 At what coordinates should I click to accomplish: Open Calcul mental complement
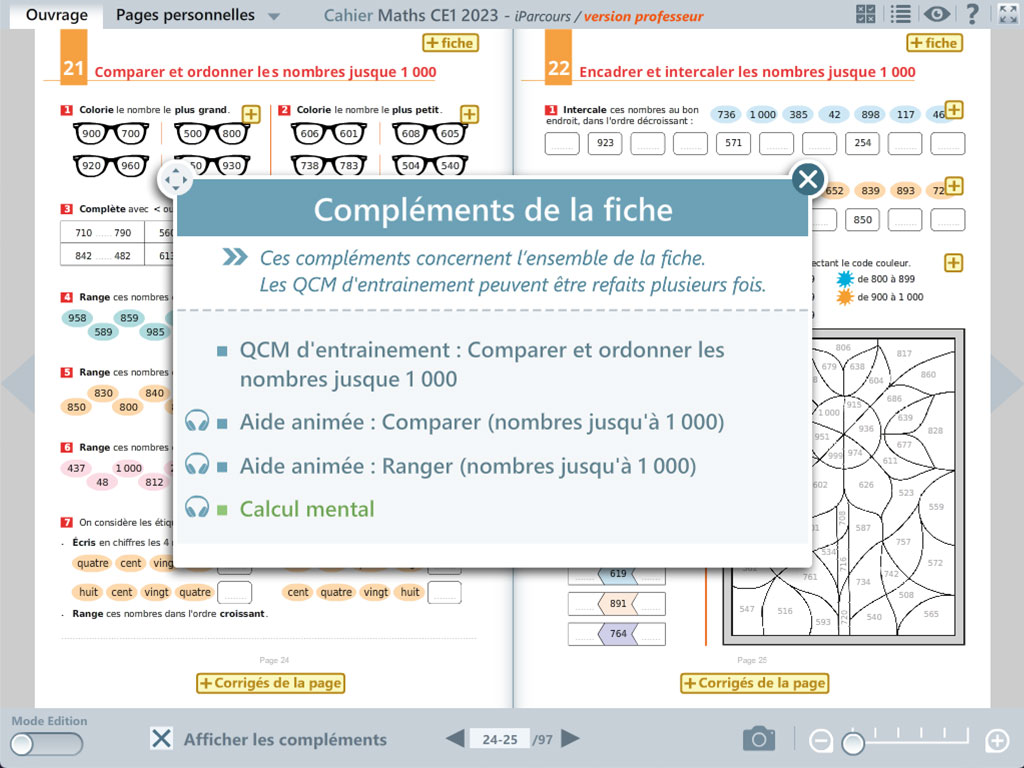coord(307,509)
